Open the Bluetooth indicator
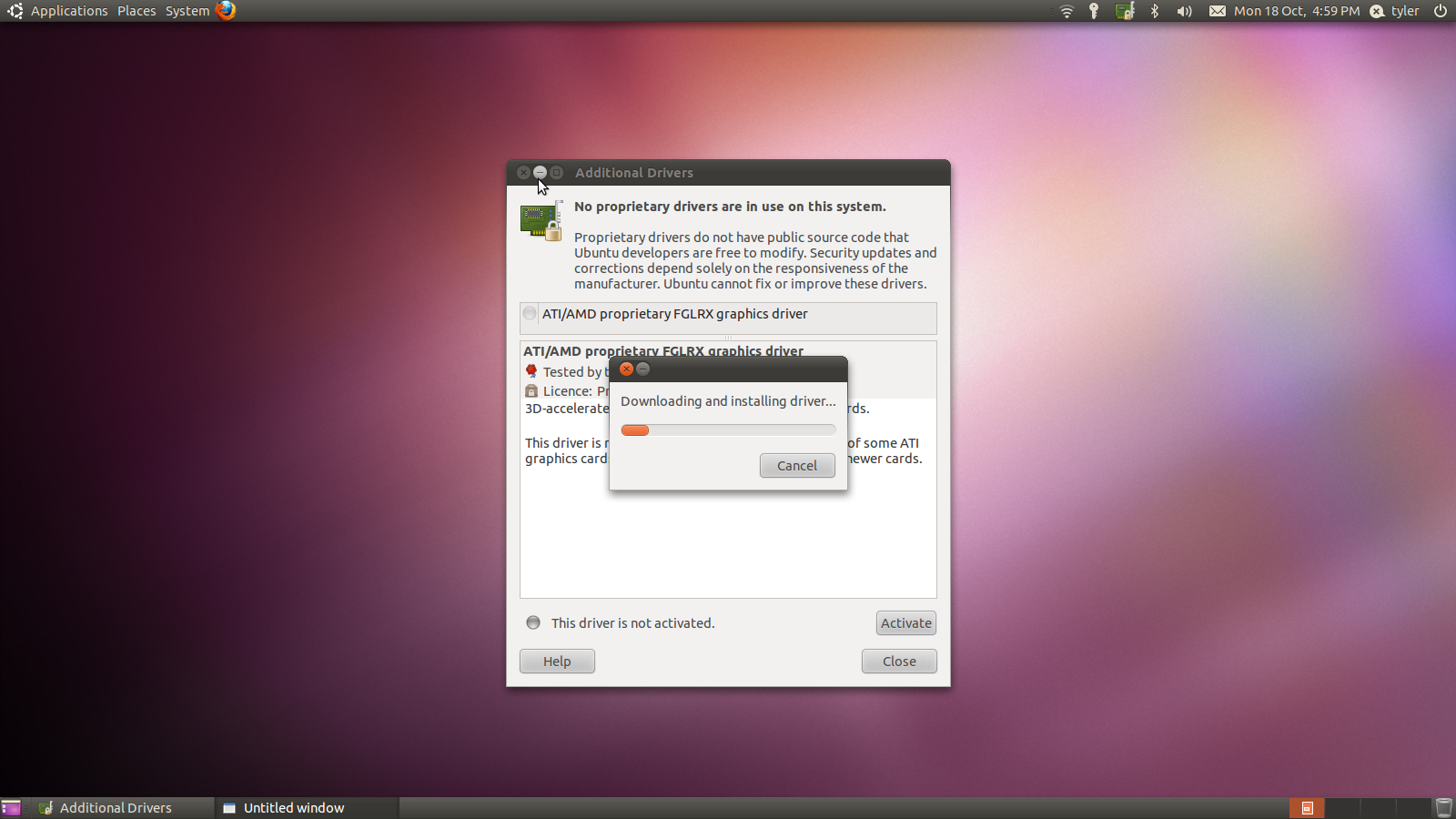 (1155, 11)
